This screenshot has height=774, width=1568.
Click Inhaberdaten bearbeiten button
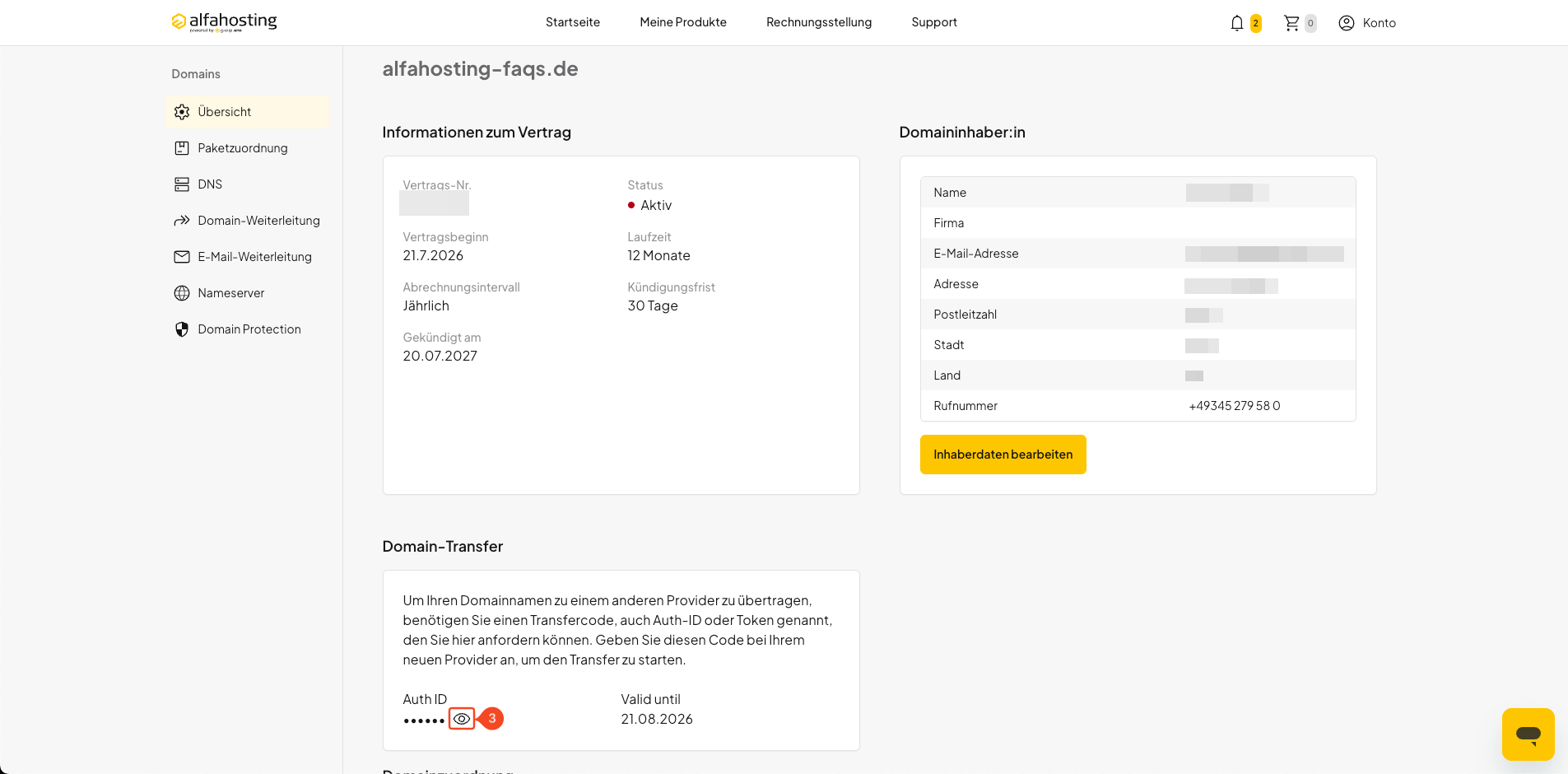tap(1003, 455)
